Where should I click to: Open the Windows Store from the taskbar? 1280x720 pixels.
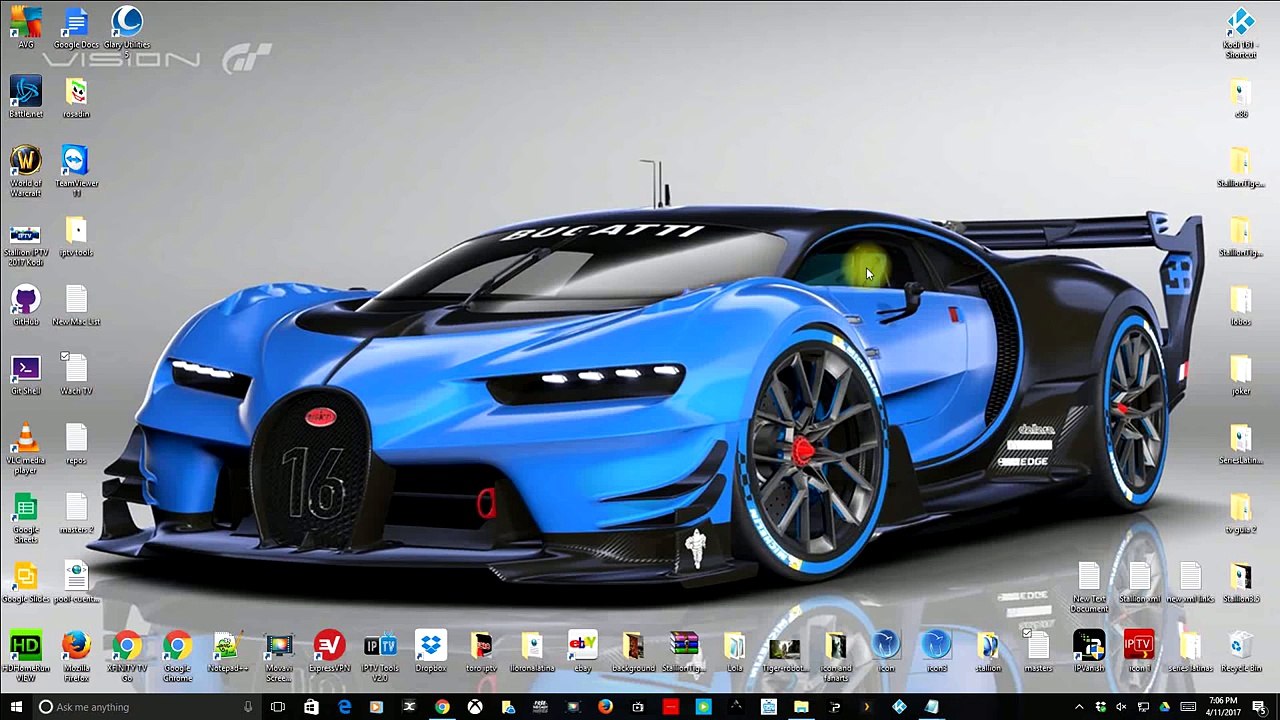coord(311,707)
